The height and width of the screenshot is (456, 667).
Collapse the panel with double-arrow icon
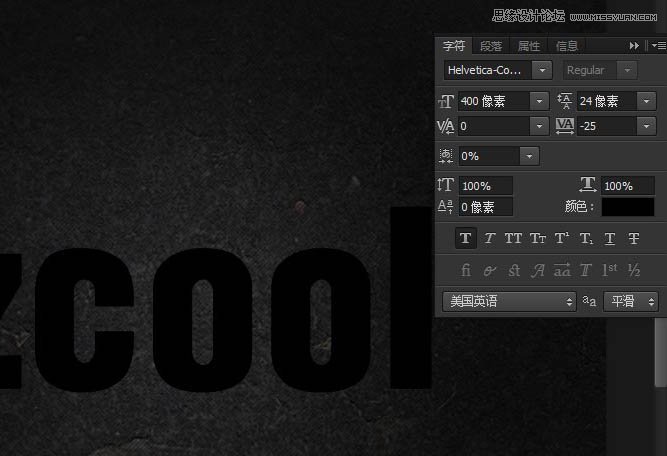634,46
